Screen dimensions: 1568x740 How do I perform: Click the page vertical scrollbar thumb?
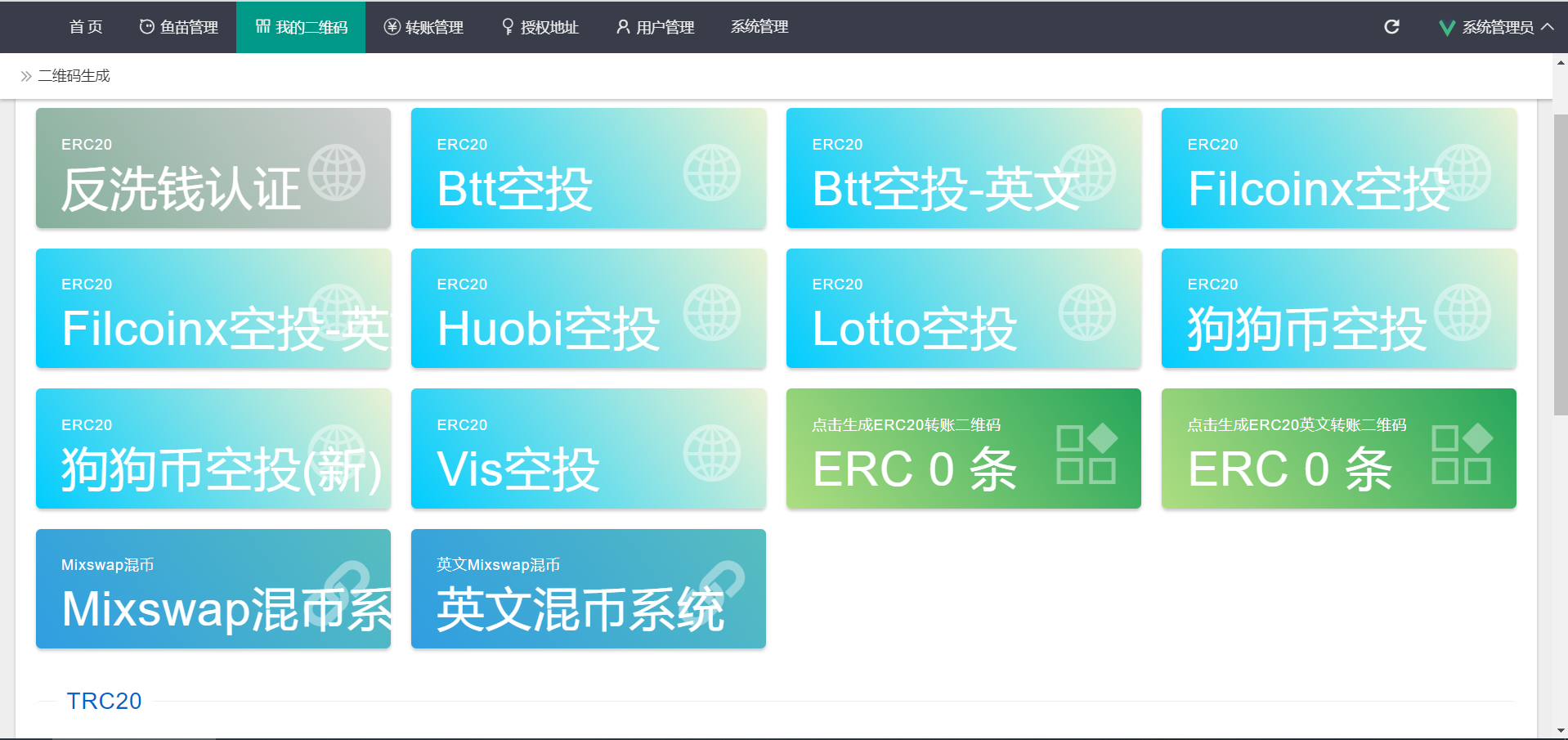coord(1560,265)
